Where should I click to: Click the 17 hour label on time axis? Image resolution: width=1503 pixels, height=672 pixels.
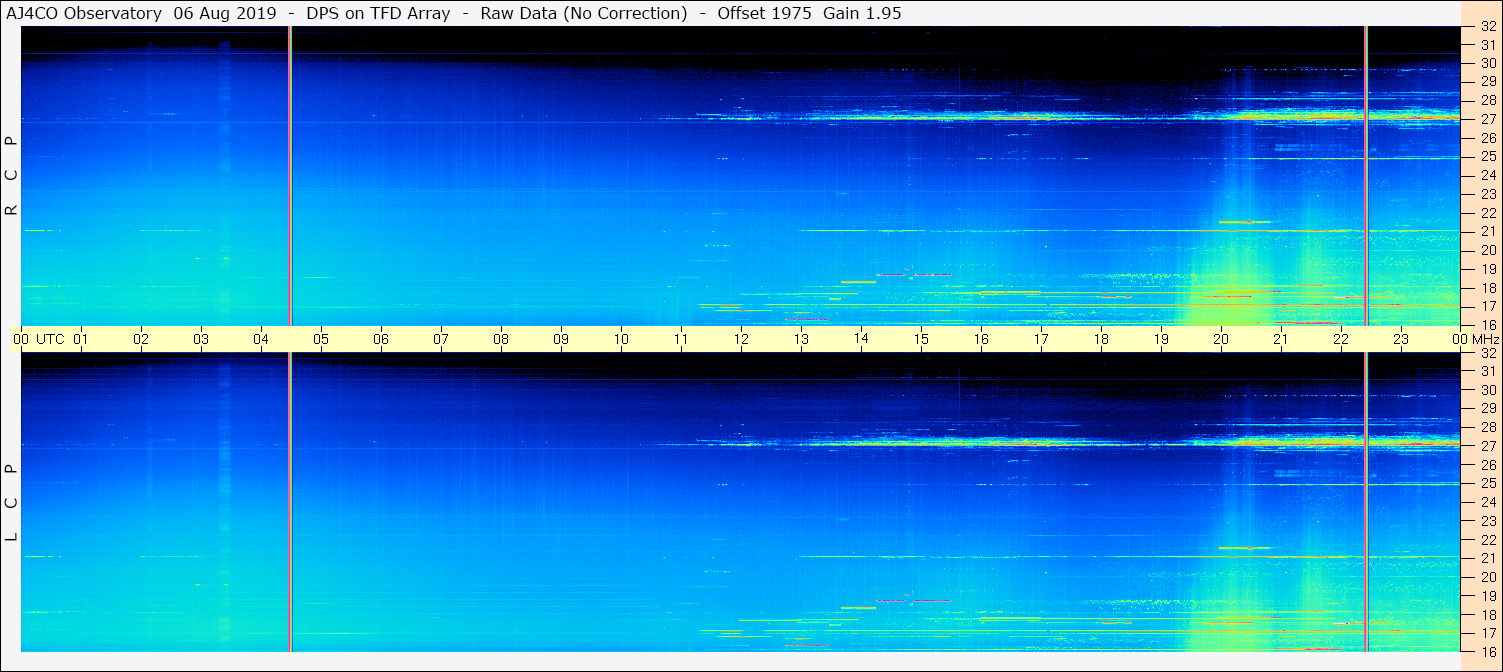pos(1041,339)
